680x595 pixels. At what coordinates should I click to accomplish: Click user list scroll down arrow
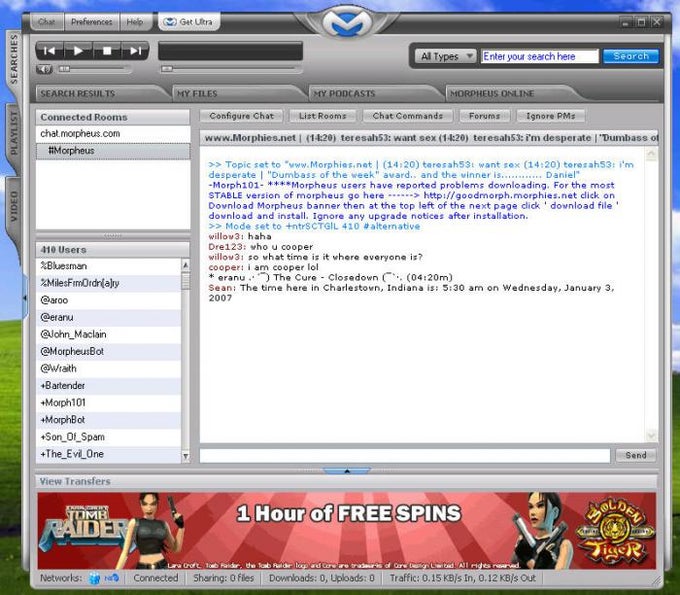(186, 456)
